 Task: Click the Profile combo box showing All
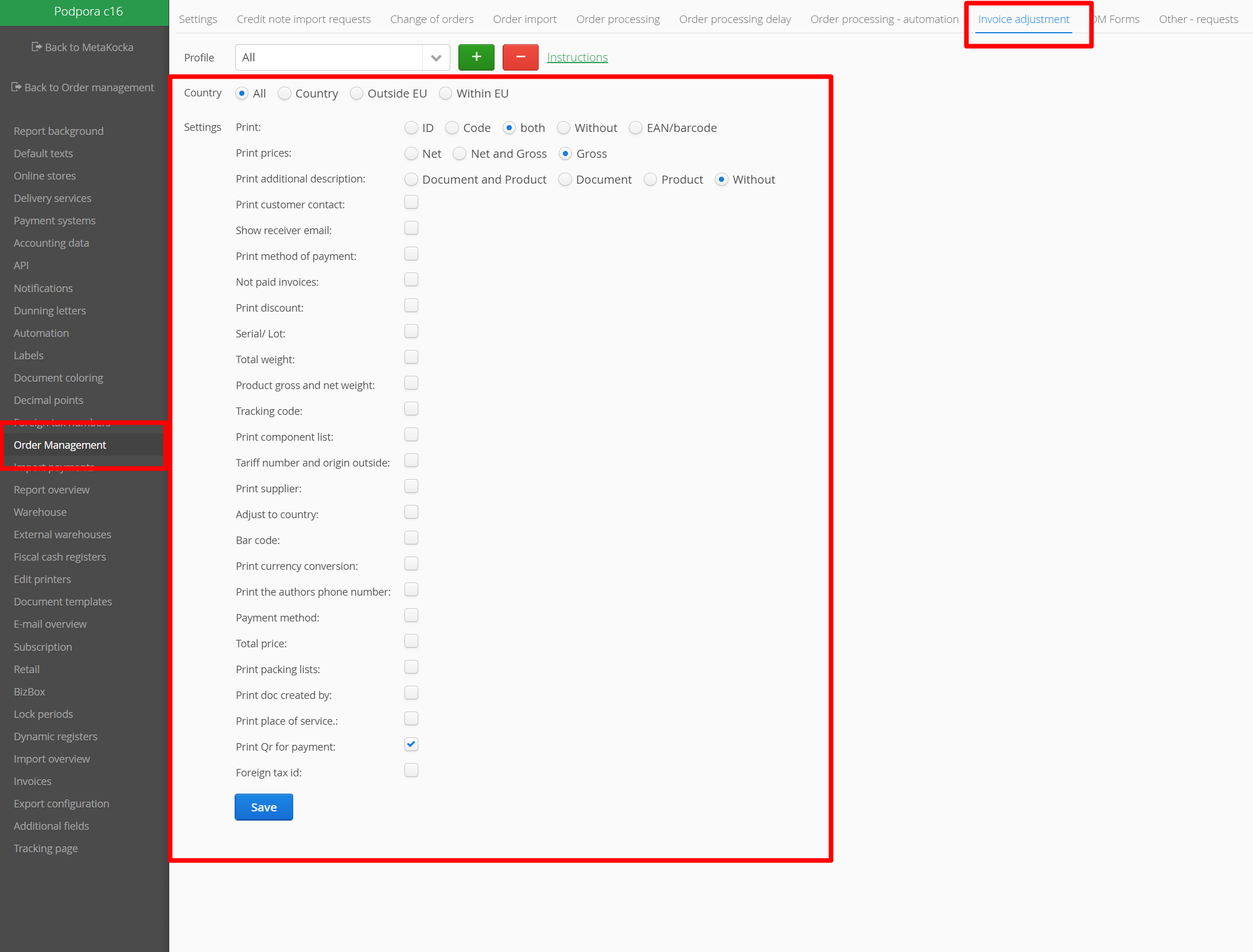pos(329,57)
